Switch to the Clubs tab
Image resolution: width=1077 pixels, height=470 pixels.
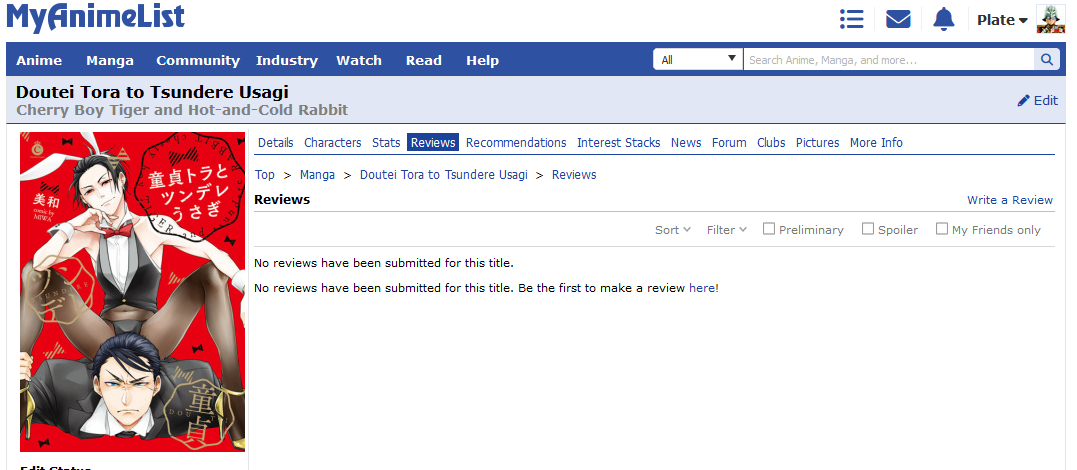pos(771,142)
